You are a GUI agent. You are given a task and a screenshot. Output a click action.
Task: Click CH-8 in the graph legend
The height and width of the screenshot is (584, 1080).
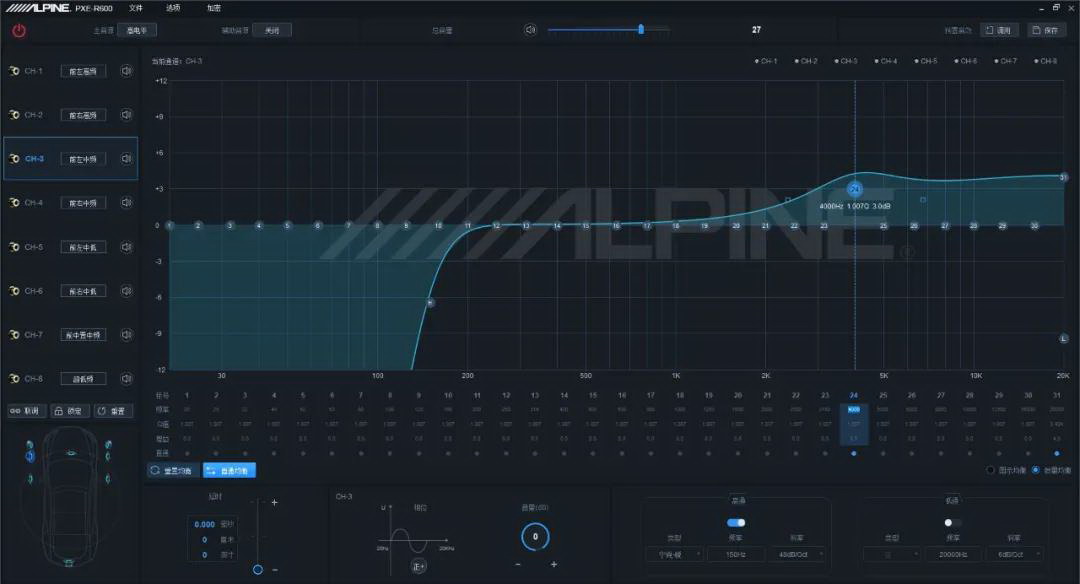click(1046, 61)
